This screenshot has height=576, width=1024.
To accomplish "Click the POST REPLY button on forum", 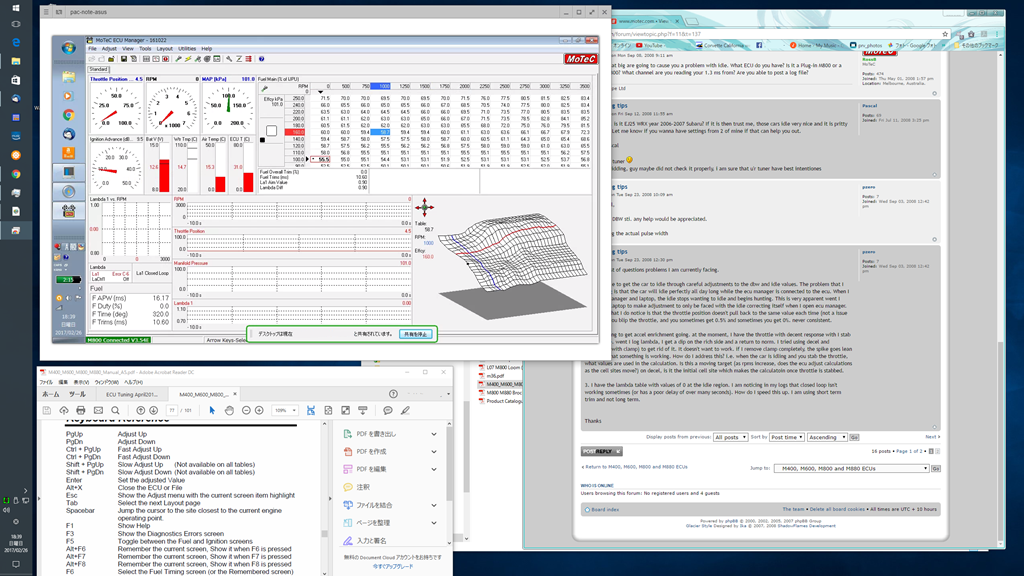I will [601, 451].
